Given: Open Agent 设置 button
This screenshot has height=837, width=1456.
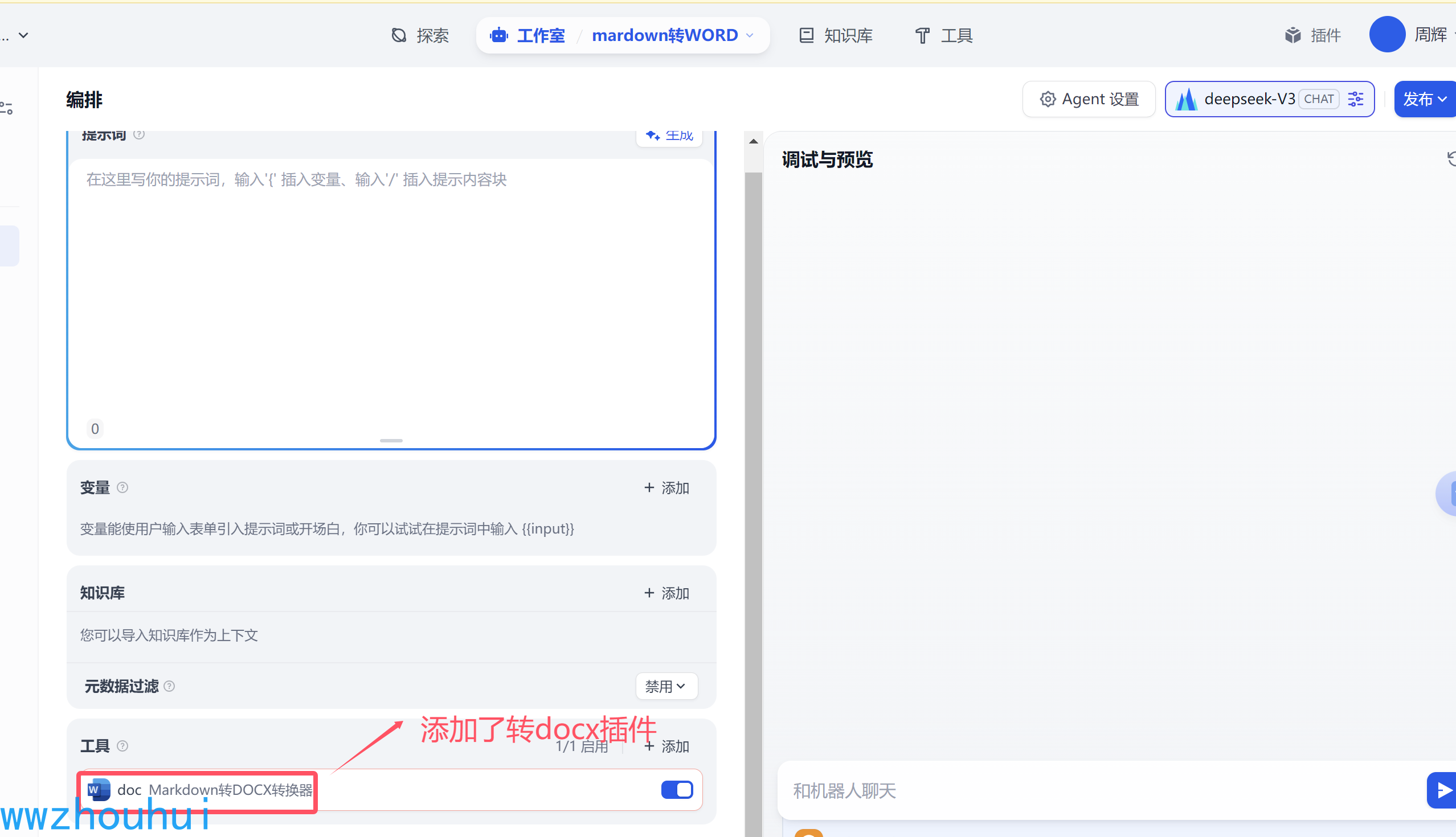Looking at the screenshot, I should [1089, 99].
